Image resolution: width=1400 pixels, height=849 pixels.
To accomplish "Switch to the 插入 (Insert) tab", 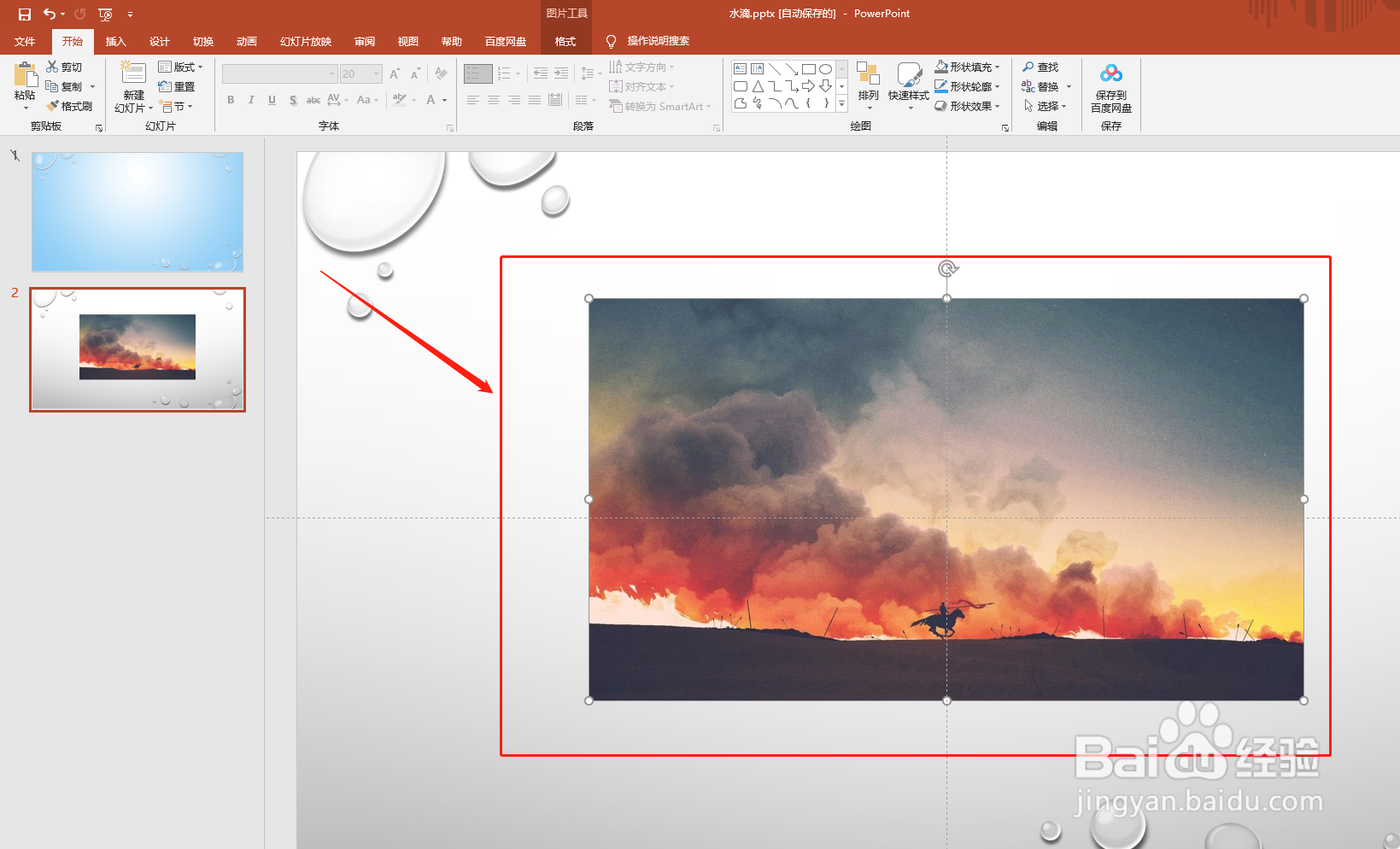I will 115,41.
